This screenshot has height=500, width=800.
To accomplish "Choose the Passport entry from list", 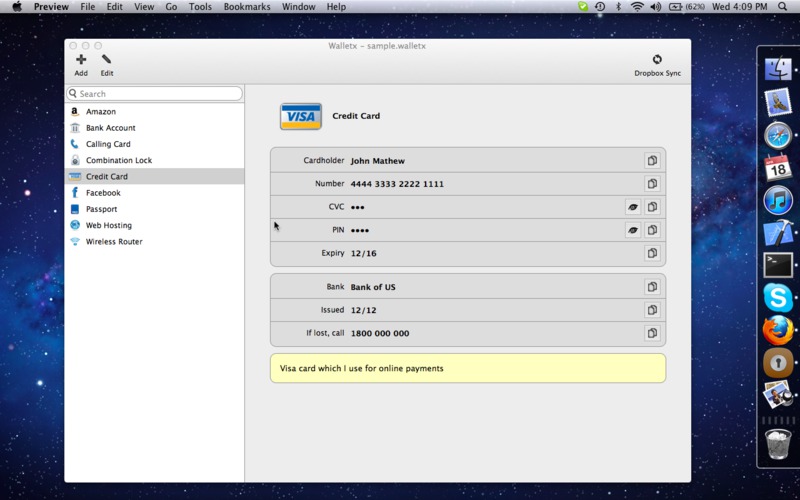I will click(x=101, y=209).
